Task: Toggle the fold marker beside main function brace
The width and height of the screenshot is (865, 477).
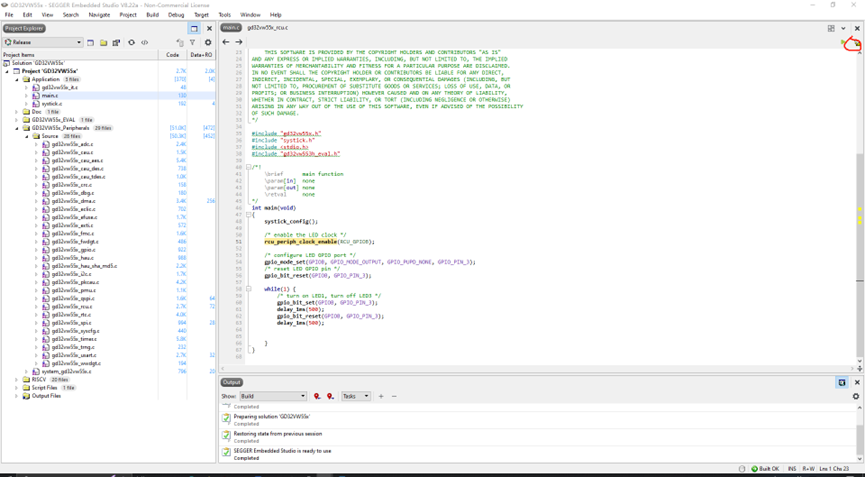Action: tap(249, 215)
